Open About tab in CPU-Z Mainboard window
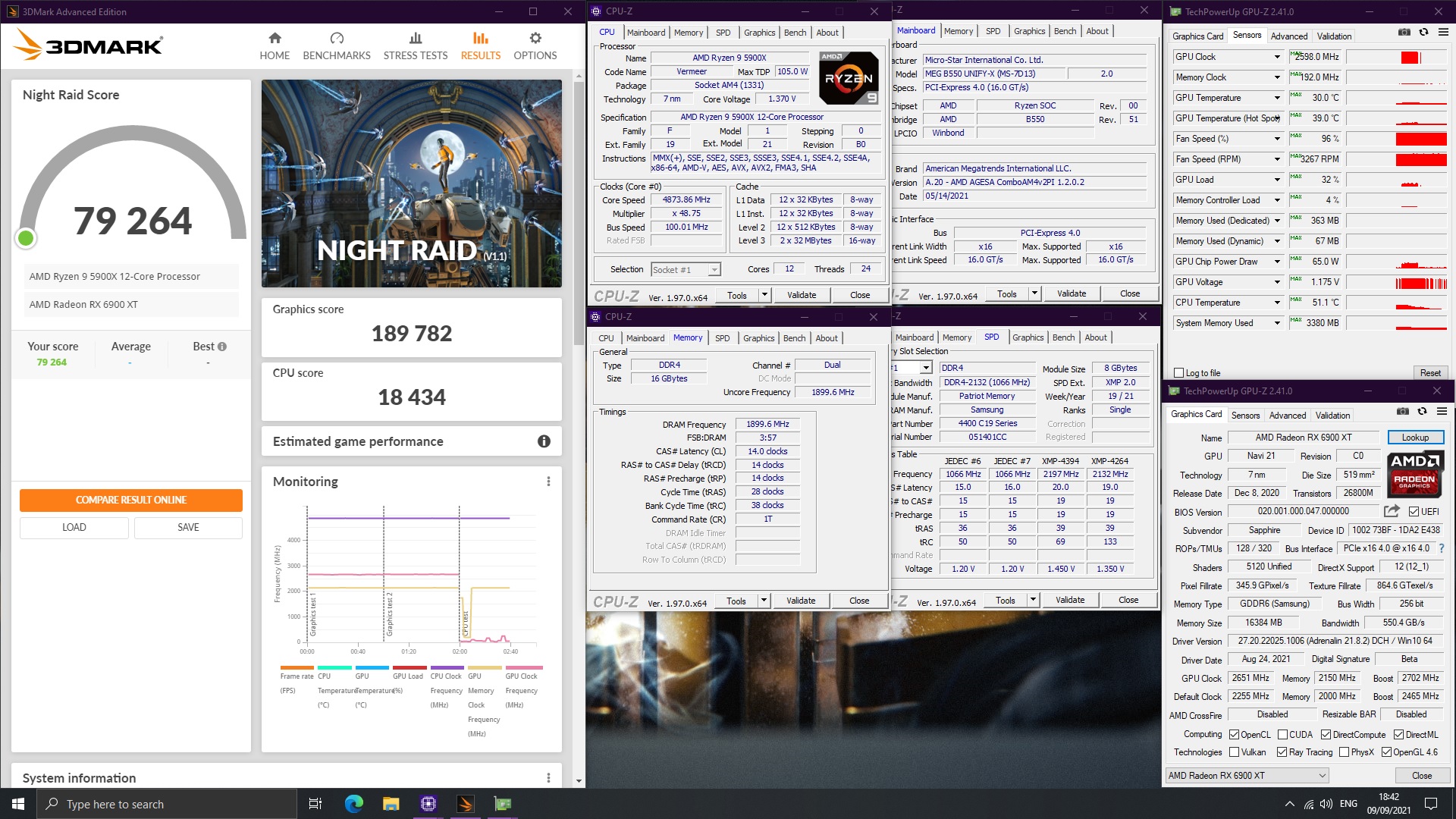 [1097, 31]
